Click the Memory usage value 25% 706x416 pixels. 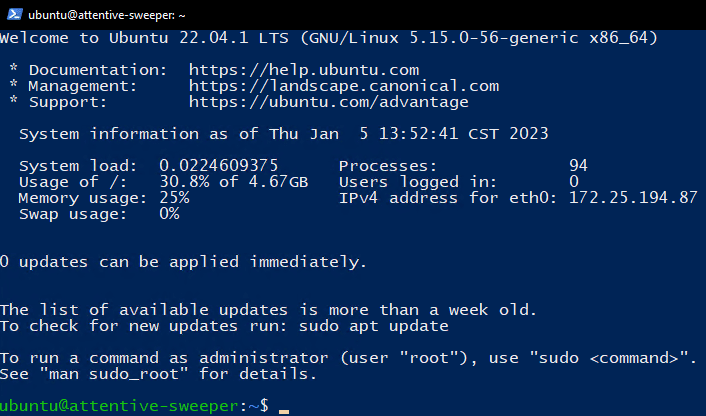click(x=174, y=198)
